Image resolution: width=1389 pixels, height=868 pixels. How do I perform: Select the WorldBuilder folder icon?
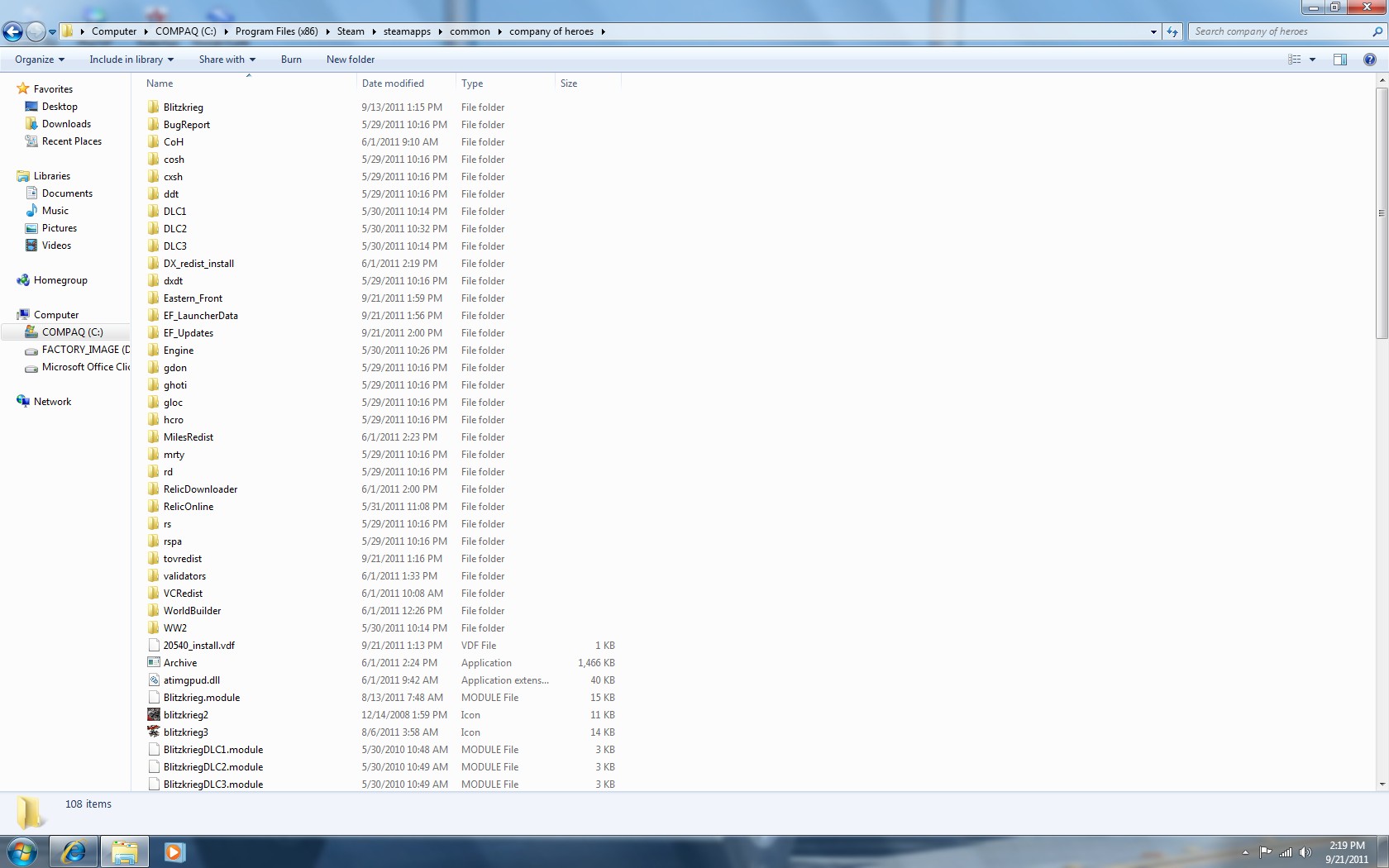click(x=154, y=610)
